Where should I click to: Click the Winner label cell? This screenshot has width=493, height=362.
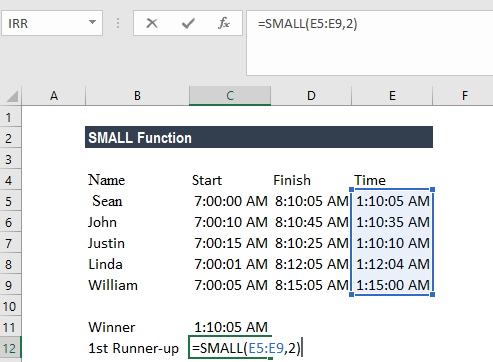pos(137,327)
